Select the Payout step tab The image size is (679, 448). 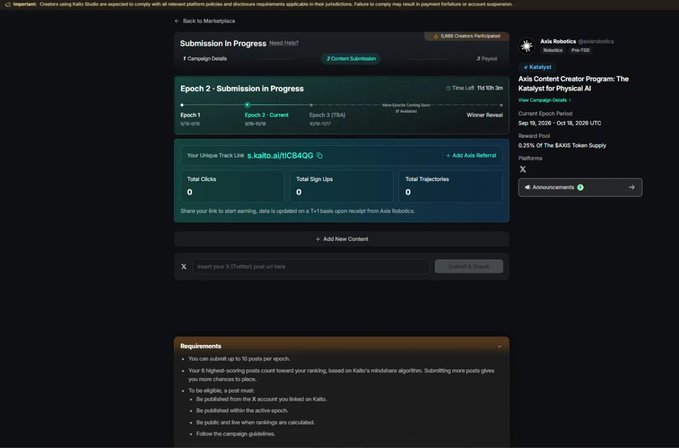point(487,58)
